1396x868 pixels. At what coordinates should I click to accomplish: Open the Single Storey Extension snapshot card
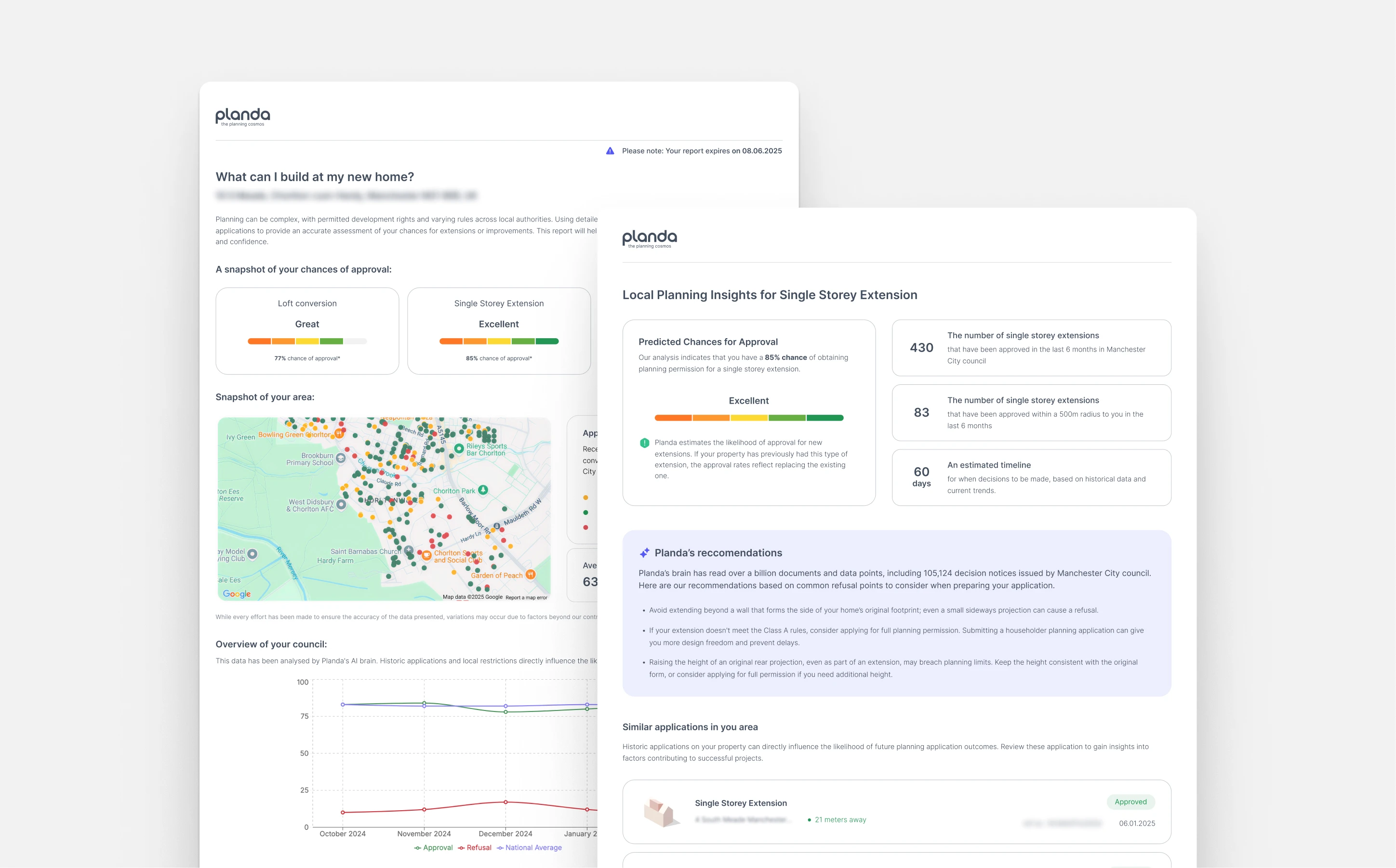coord(498,330)
